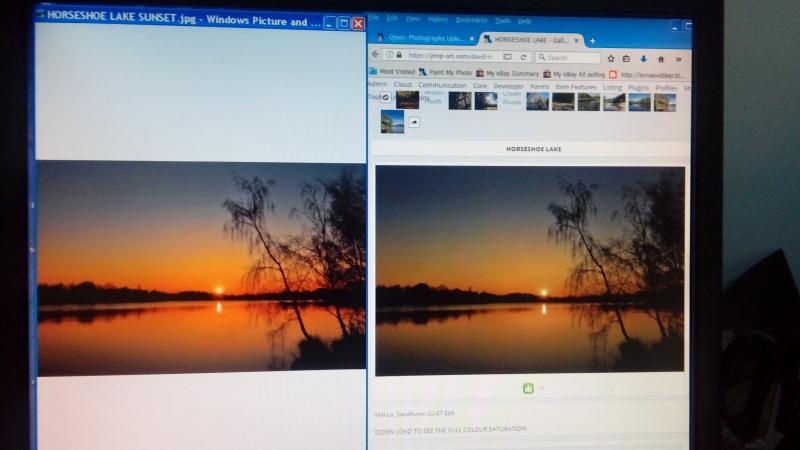Minimize the Windows Picture viewer window
800x450 pixels.
pyautogui.click(x=330, y=22)
